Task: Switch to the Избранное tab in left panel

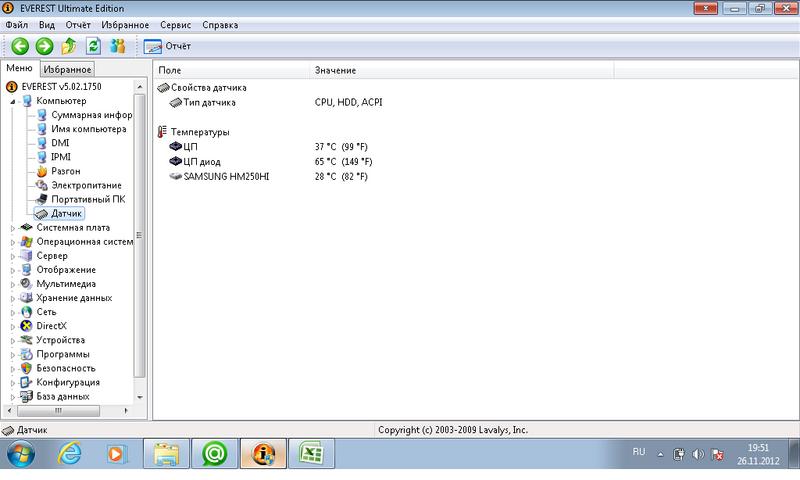Action: click(67, 69)
